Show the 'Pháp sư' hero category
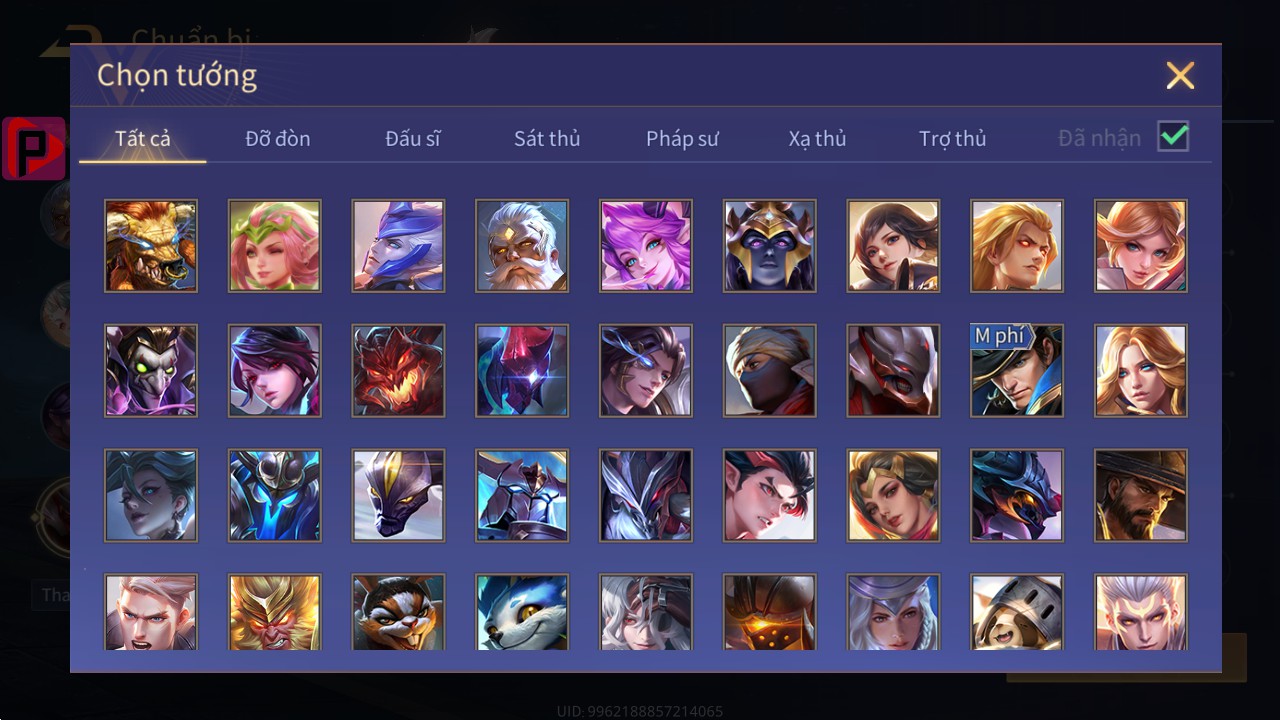The height and width of the screenshot is (720, 1280). [x=682, y=139]
